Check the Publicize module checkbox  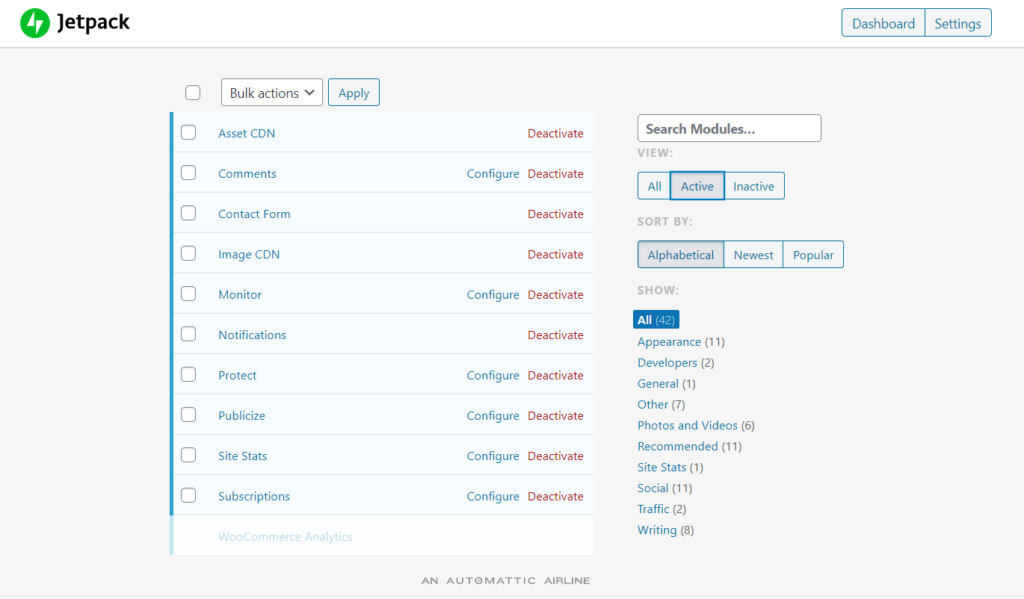189,415
